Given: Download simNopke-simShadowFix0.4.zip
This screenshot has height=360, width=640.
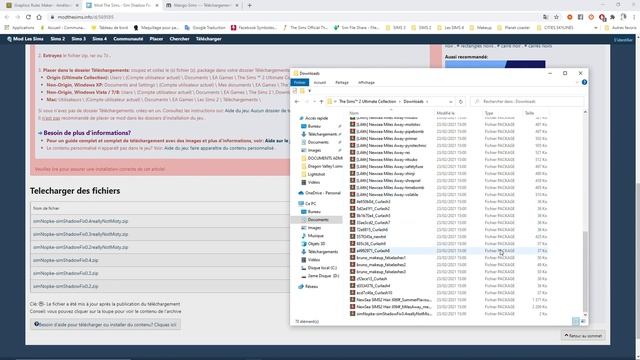Looking at the screenshot, I should point(65,260).
